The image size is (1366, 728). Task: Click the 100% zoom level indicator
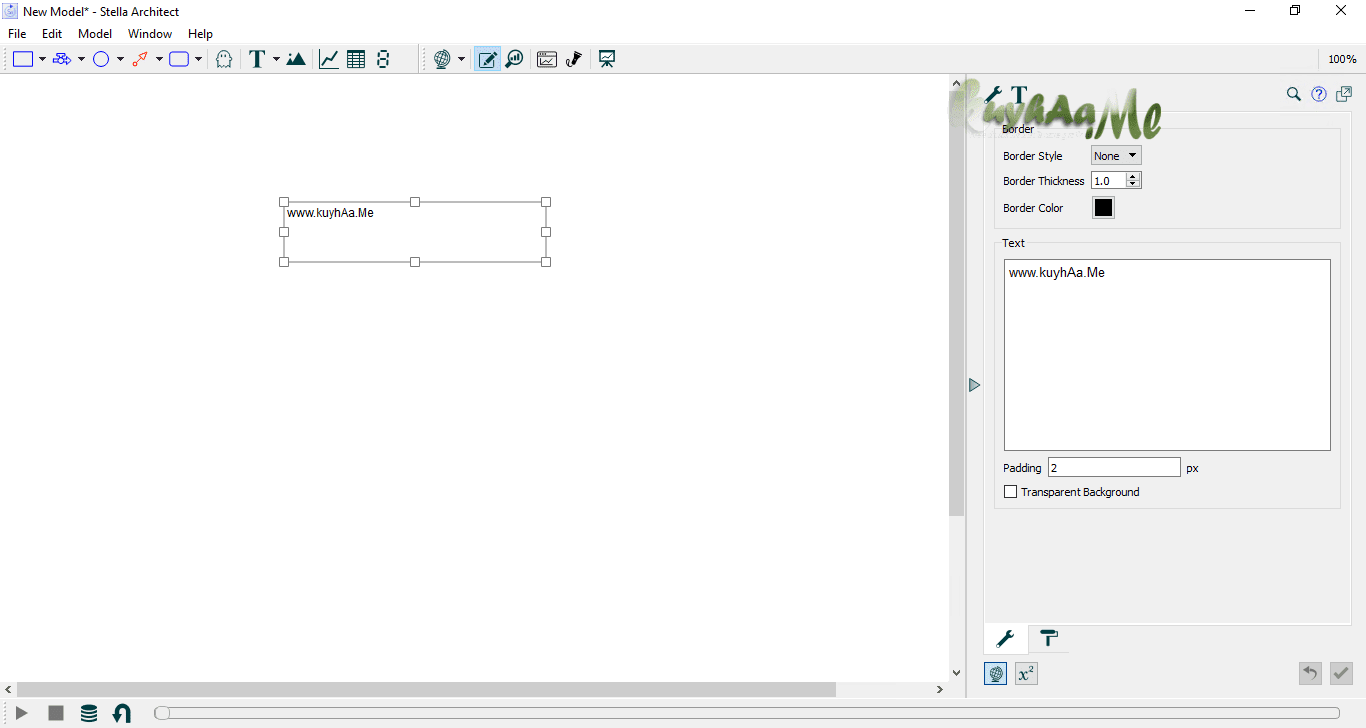click(x=1342, y=60)
